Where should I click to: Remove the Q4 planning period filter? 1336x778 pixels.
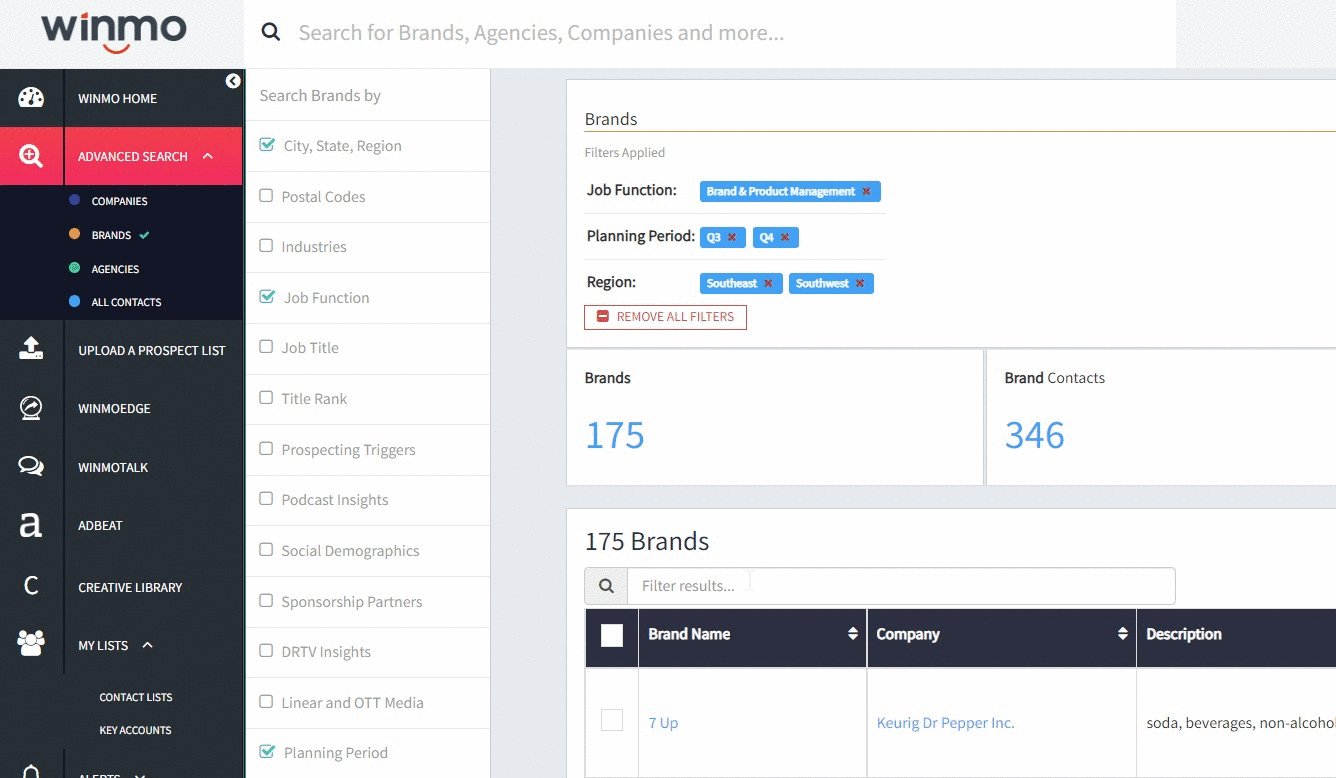[785, 237]
